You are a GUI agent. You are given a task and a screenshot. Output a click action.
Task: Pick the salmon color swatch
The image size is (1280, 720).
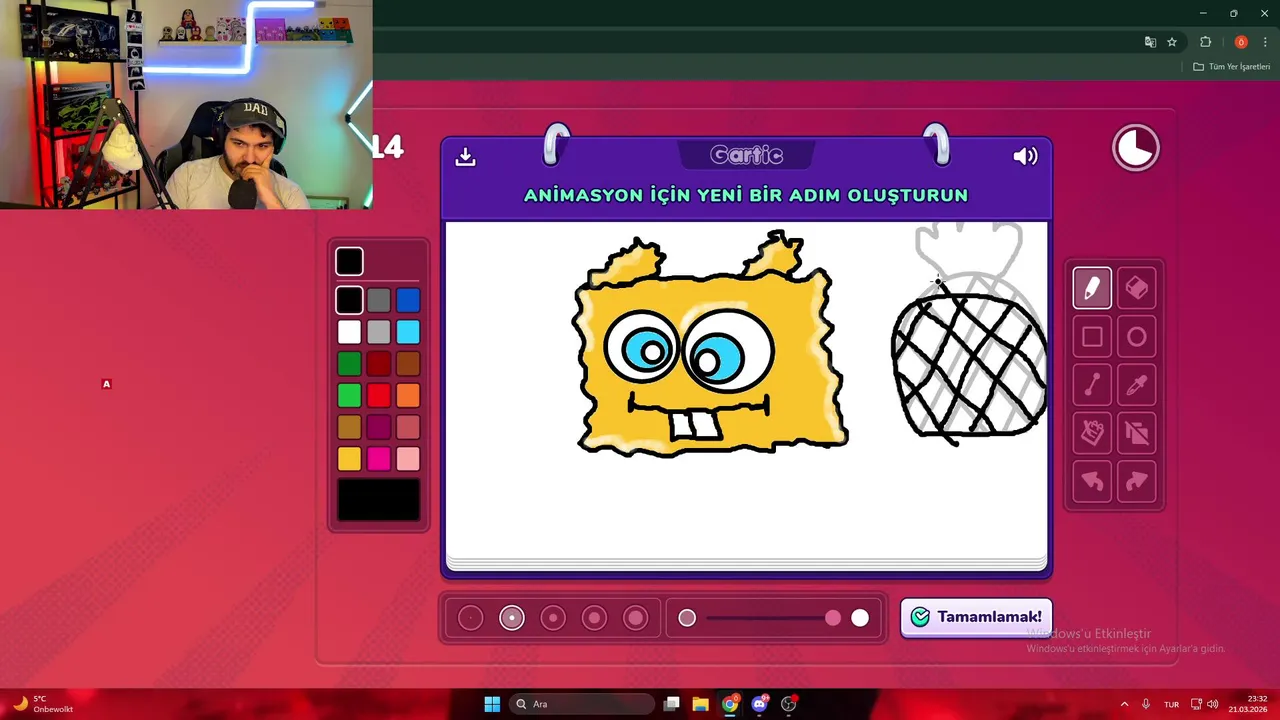[x=408, y=427]
